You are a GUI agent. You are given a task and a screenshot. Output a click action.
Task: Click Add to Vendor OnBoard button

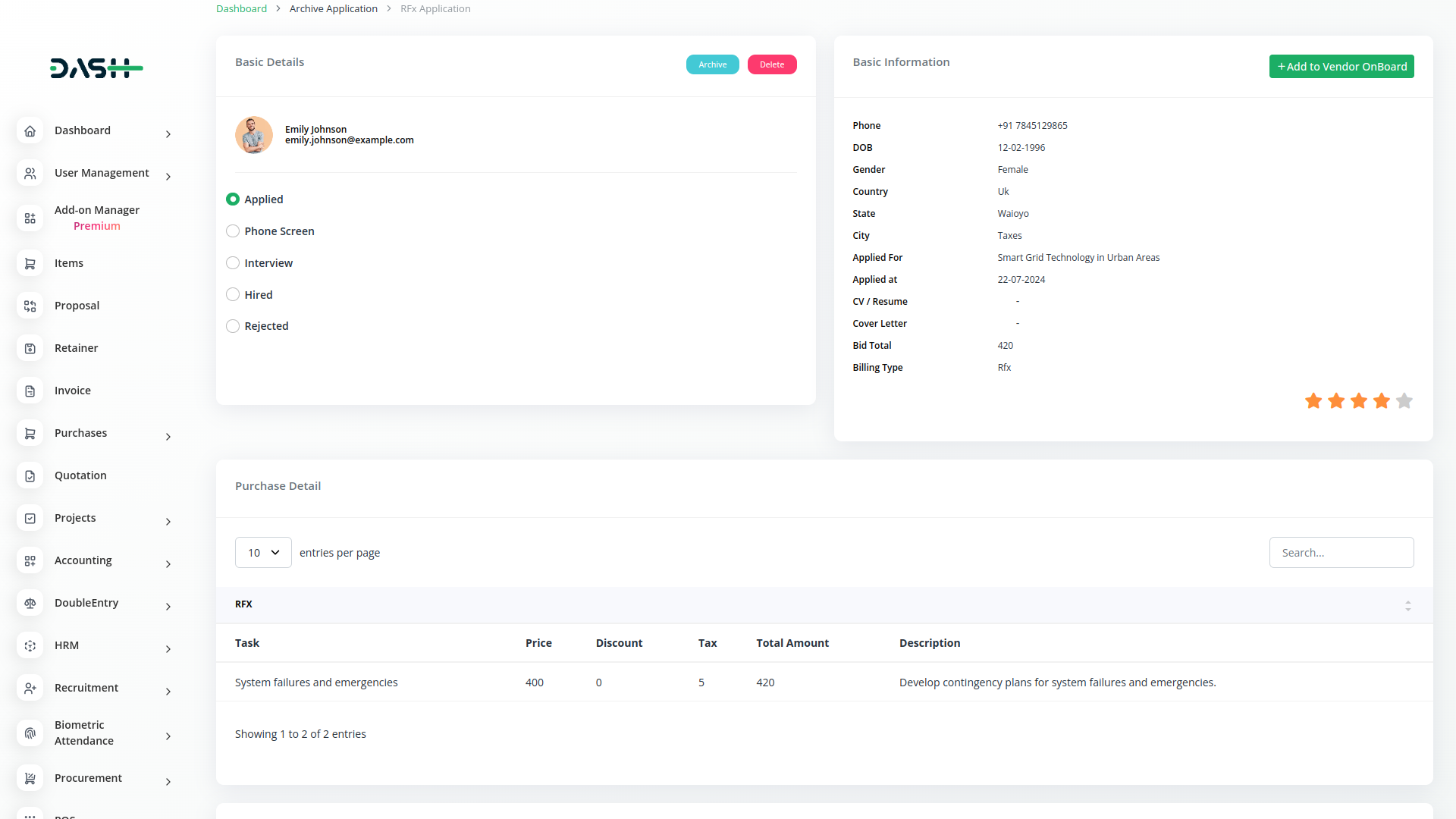point(1341,67)
